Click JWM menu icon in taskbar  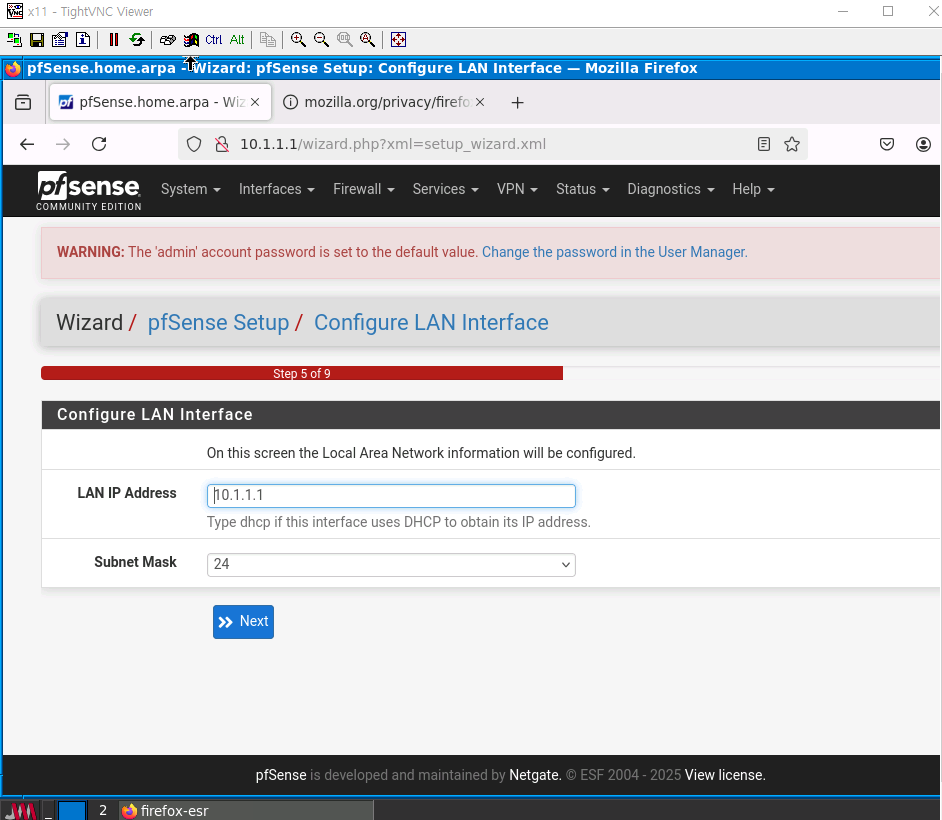click(19, 810)
